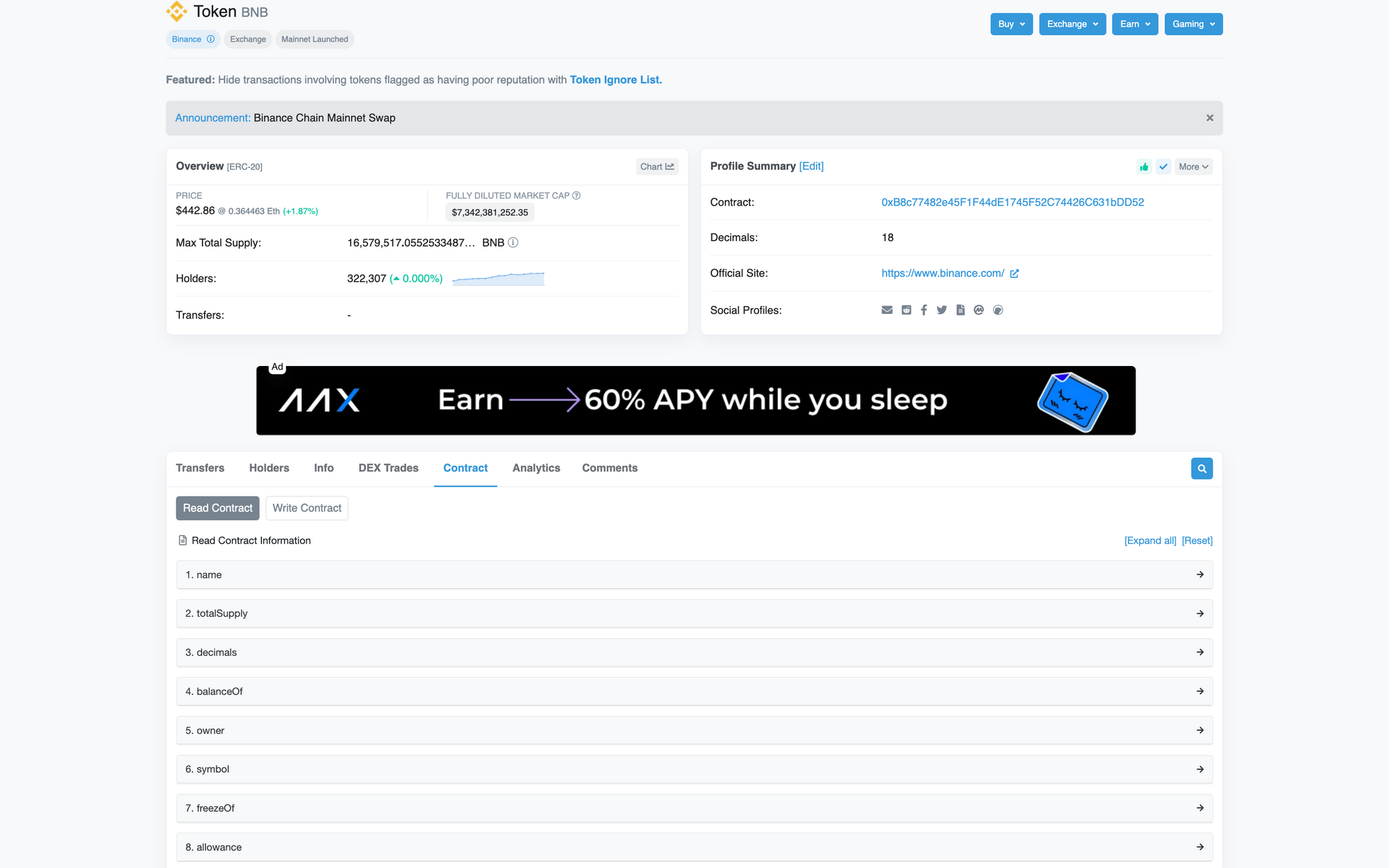
Task: Click the green thumbs-up reputation icon
Action: pyautogui.click(x=1144, y=167)
